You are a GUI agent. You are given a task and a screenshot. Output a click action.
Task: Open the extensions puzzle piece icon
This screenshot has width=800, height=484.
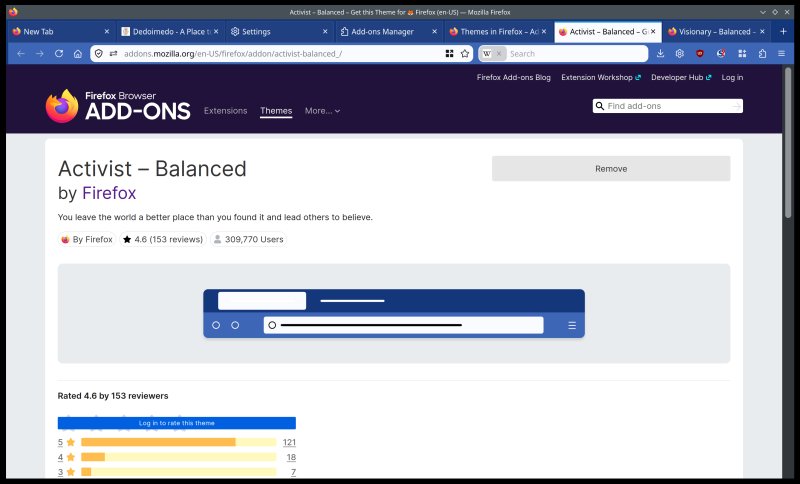762,54
